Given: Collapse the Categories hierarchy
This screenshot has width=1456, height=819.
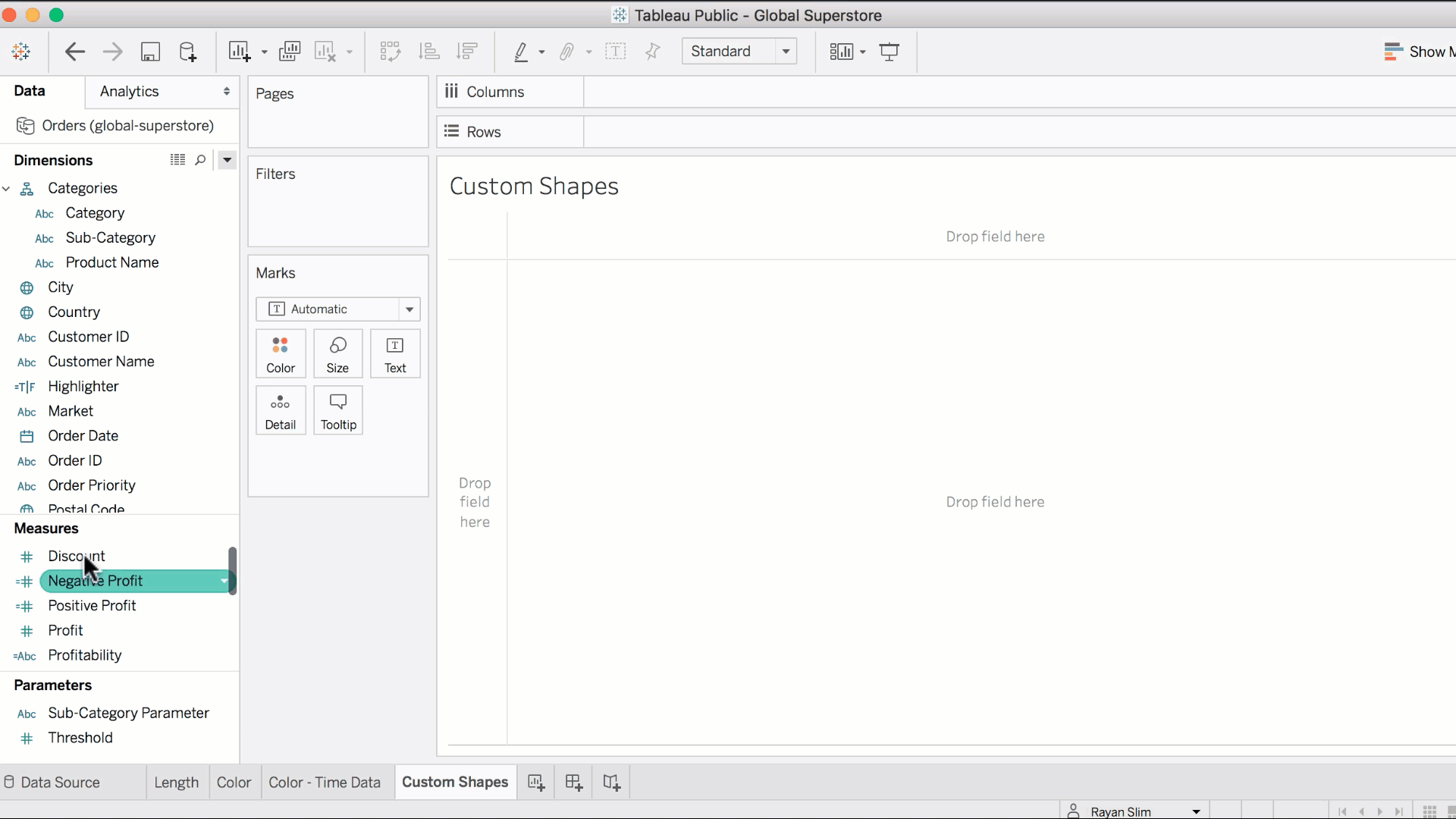Looking at the screenshot, I should (6, 188).
